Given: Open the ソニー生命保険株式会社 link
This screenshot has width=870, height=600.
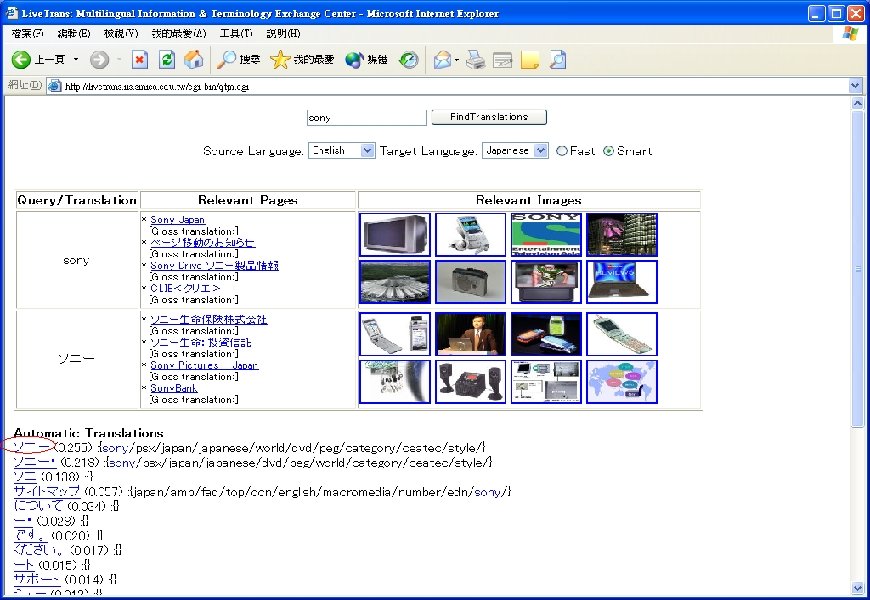Looking at the screenshot, I should [209, 320].
